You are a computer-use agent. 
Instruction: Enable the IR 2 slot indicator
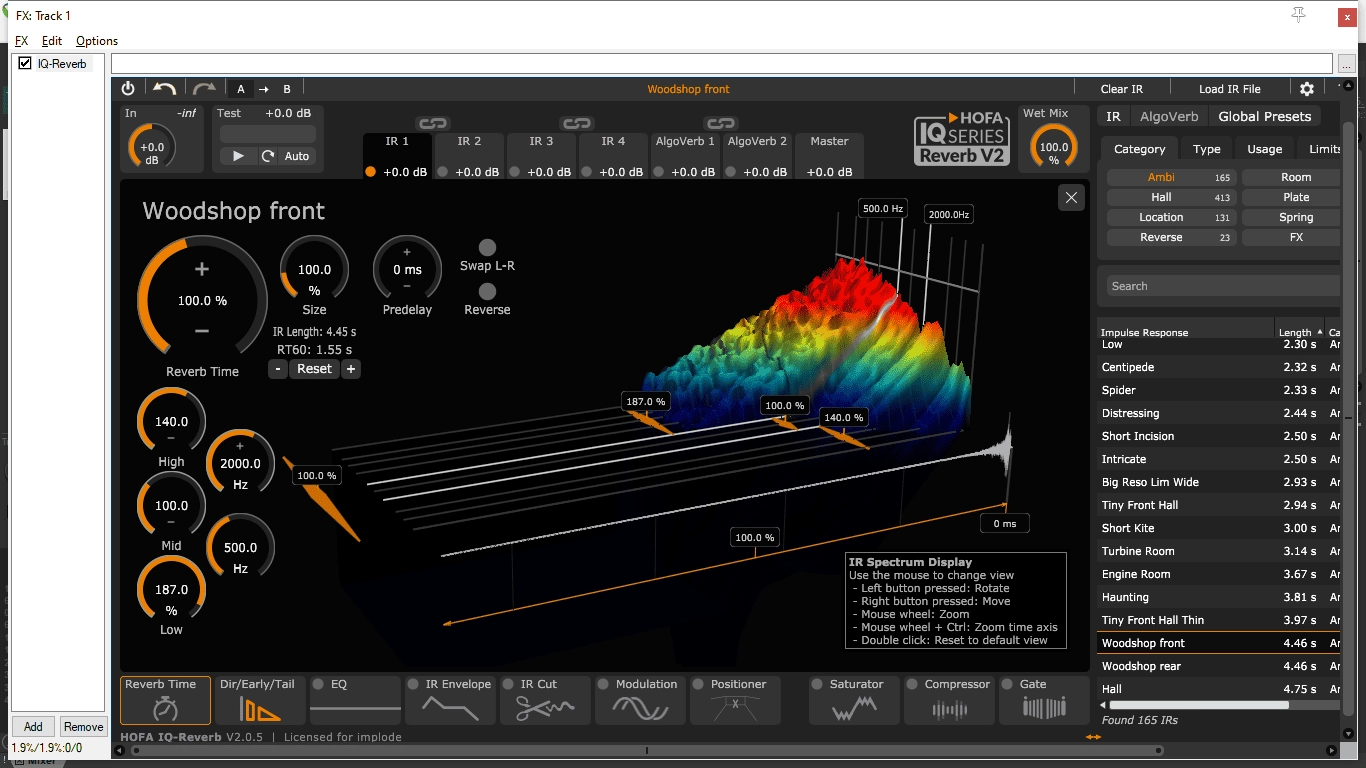(x=443, y=172)
